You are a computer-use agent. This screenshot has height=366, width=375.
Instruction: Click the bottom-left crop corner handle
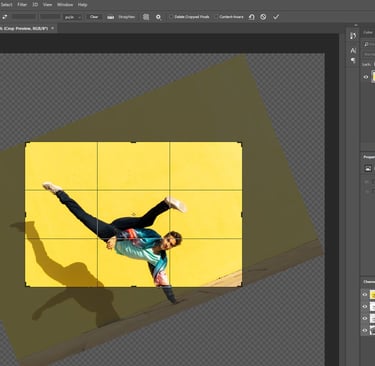27,285
